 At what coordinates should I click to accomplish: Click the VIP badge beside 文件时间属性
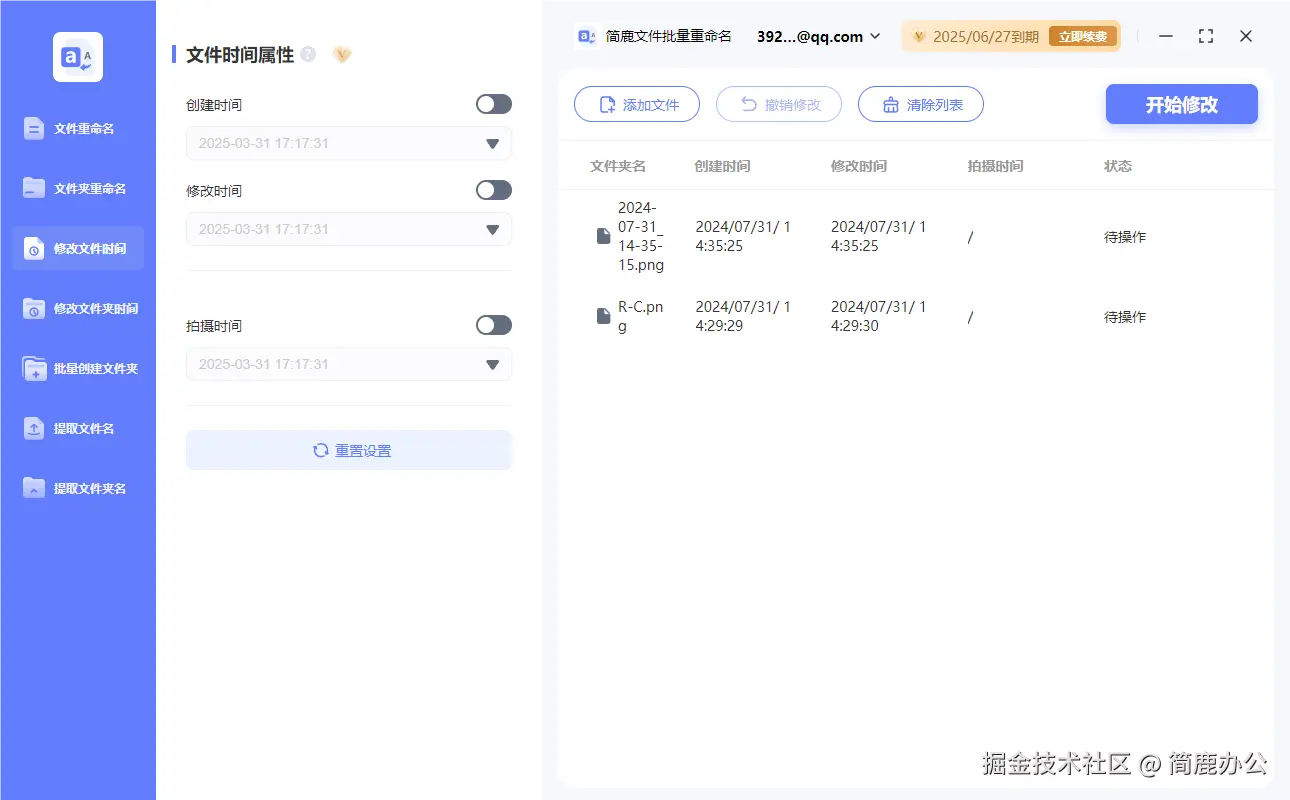pos(342,54)
